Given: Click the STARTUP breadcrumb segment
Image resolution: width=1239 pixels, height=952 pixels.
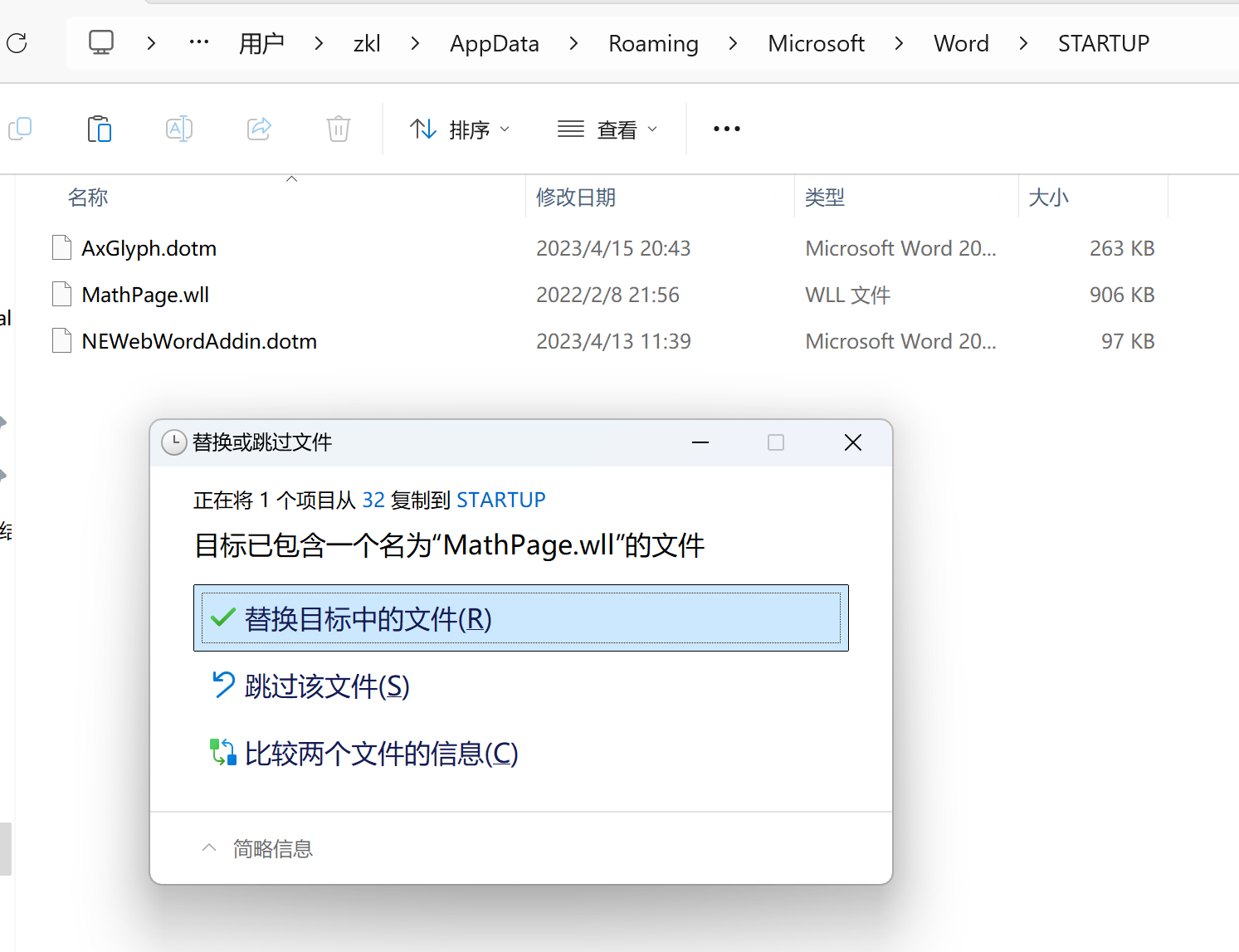Looking at the screenshot, I should click(x=1104, y=43).
